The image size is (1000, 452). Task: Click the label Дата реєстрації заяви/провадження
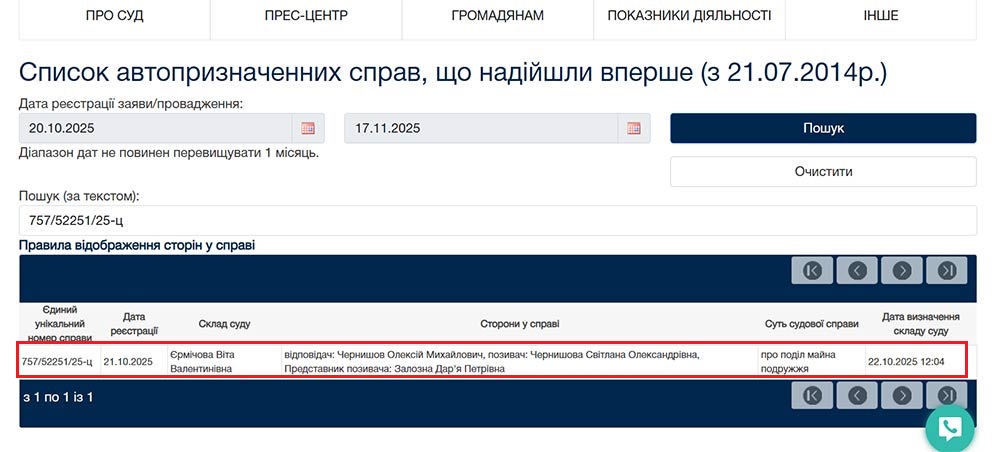tap(131, 103)
